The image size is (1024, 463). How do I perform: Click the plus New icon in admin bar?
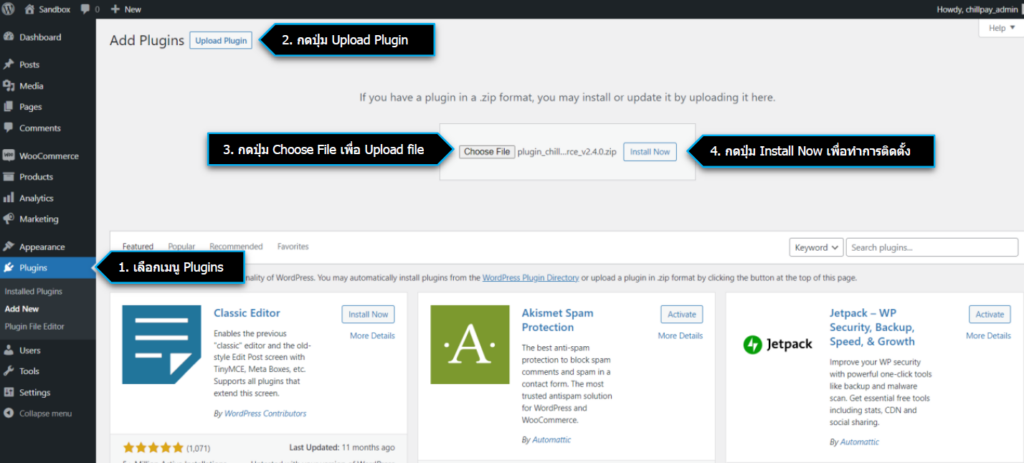(115, 9)
